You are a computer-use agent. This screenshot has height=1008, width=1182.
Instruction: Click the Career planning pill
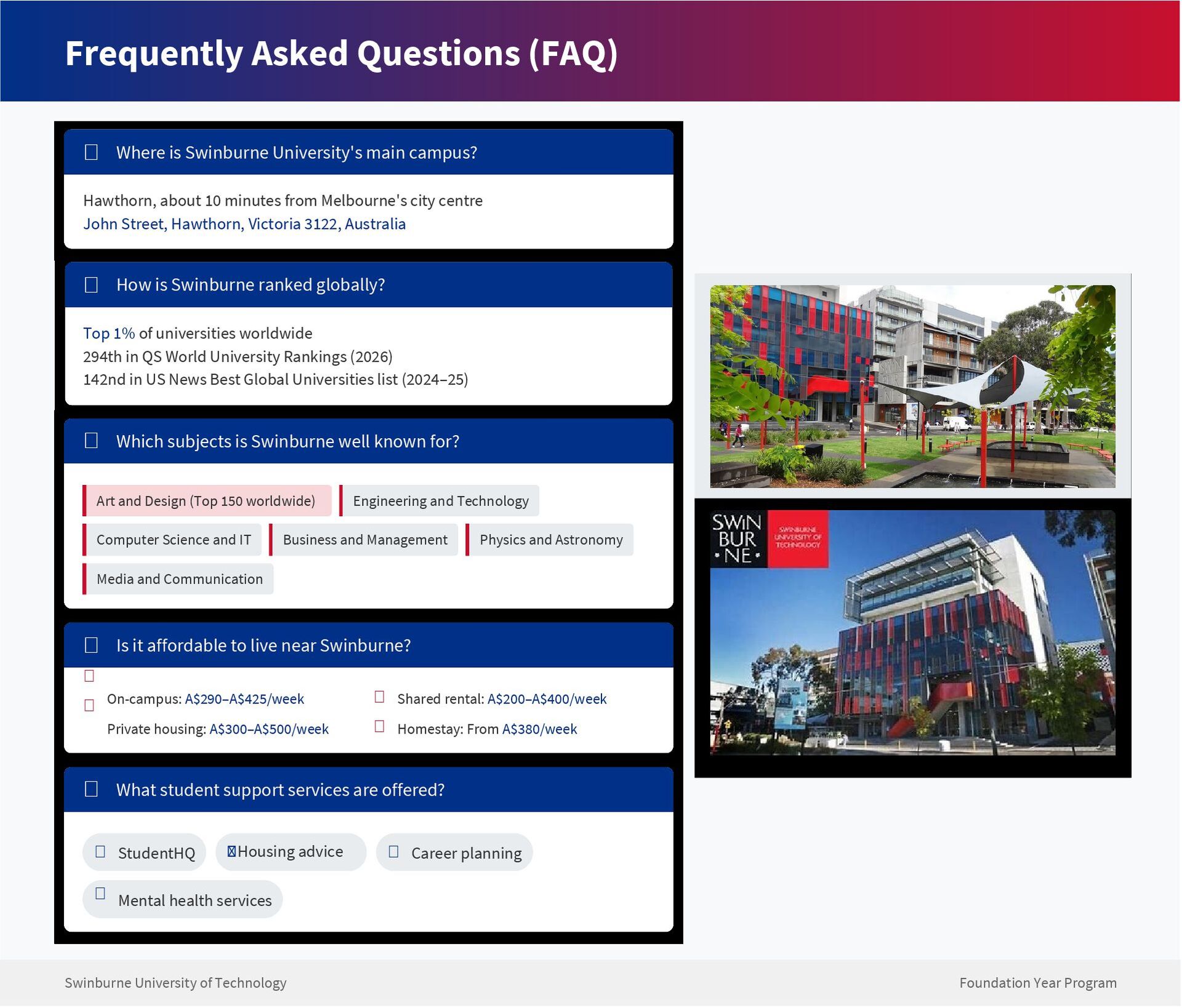click(454, 852)
